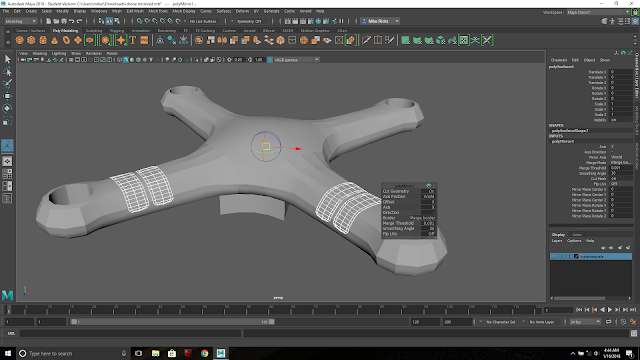Activate the Paint Selection tool
This screenshot has height=360, width=640.
click(7, 84)
